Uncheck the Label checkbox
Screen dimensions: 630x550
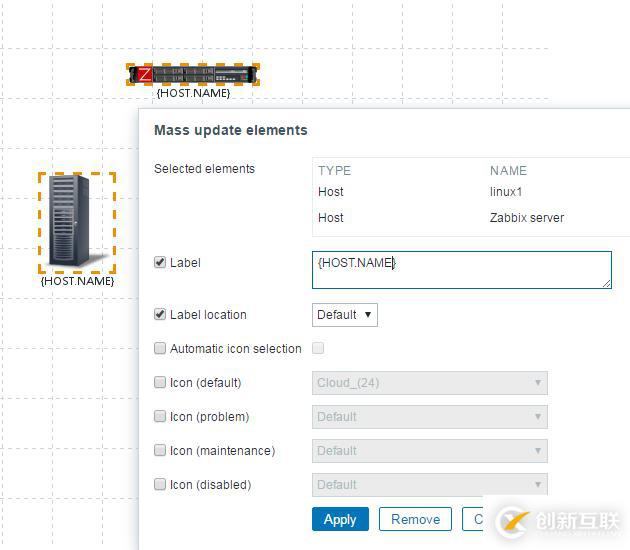(160, 262)
